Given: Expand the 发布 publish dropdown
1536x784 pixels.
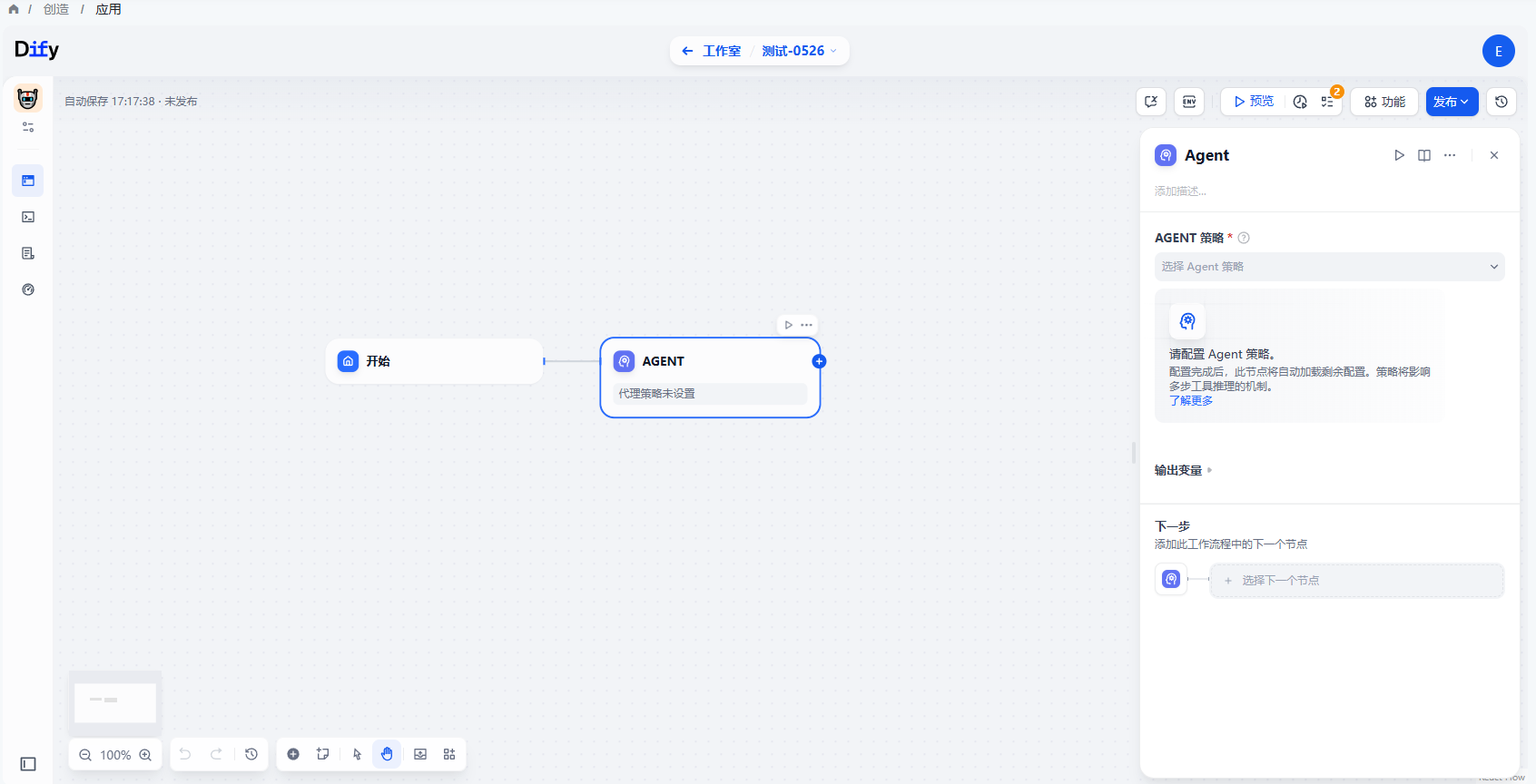Looking at the screenshot, I should point(1452,102).
